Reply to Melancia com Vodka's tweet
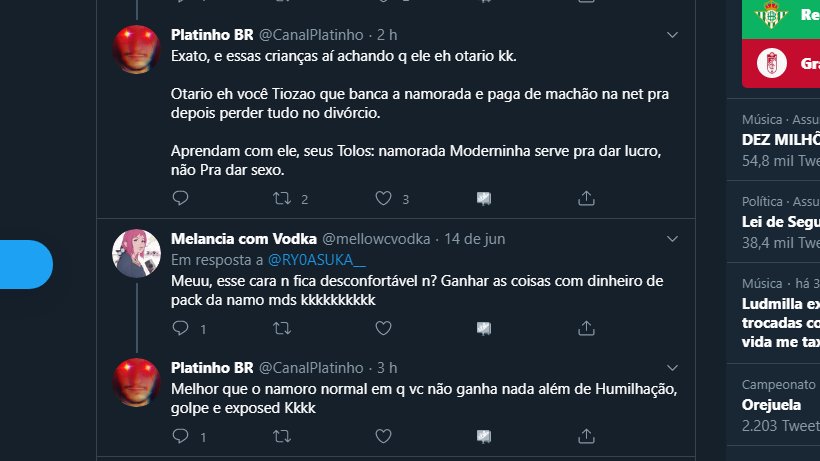The width and height of the screenshot is (820, 461). click(180, 327)
